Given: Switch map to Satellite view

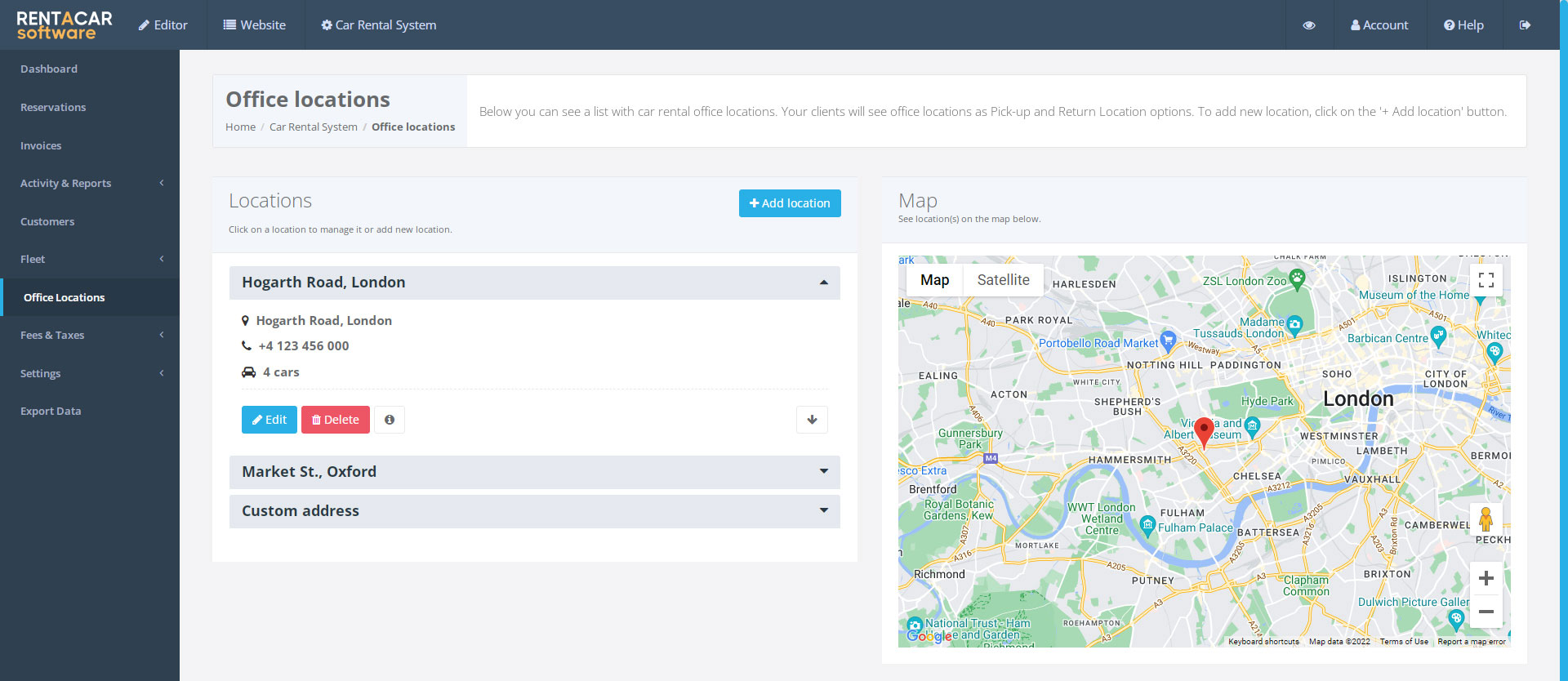Looking at the screenshot, I should click(x=1003, y=280).
